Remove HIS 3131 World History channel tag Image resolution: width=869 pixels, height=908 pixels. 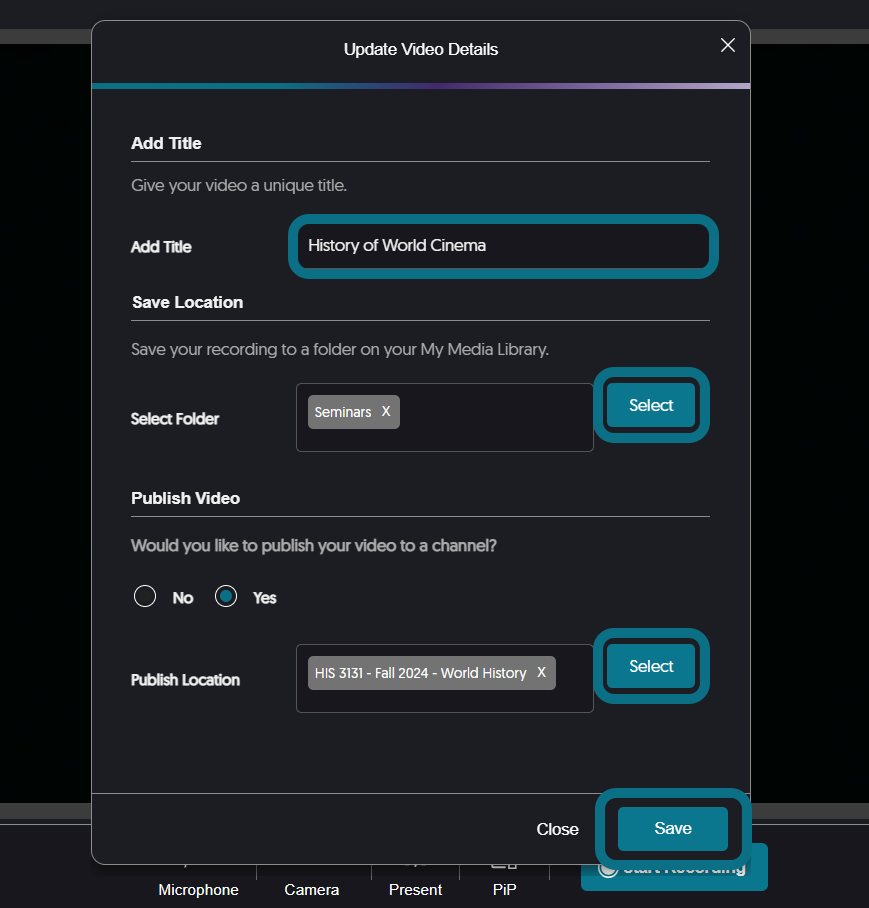tap(541, 672)
